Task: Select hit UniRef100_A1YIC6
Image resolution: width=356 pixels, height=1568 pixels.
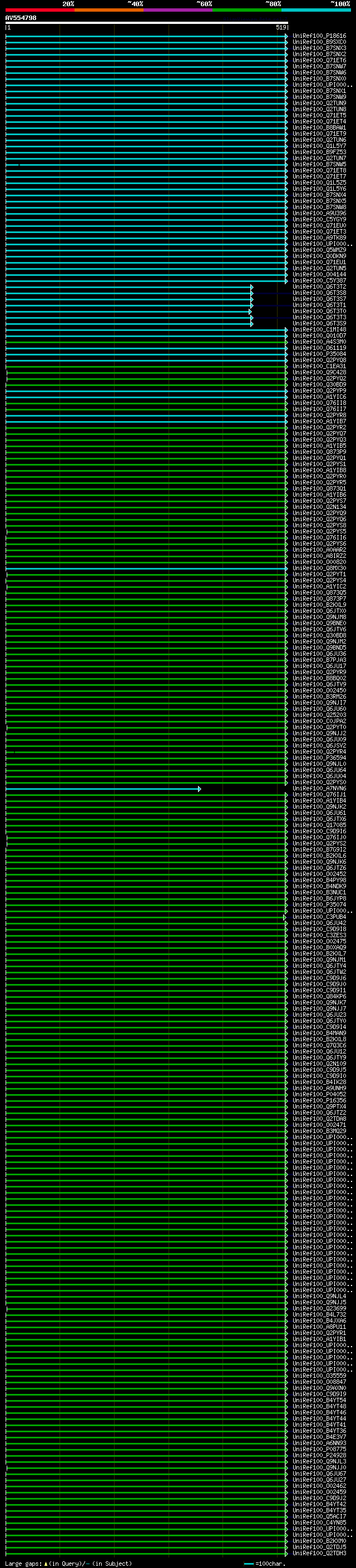Action: point(319,397)
